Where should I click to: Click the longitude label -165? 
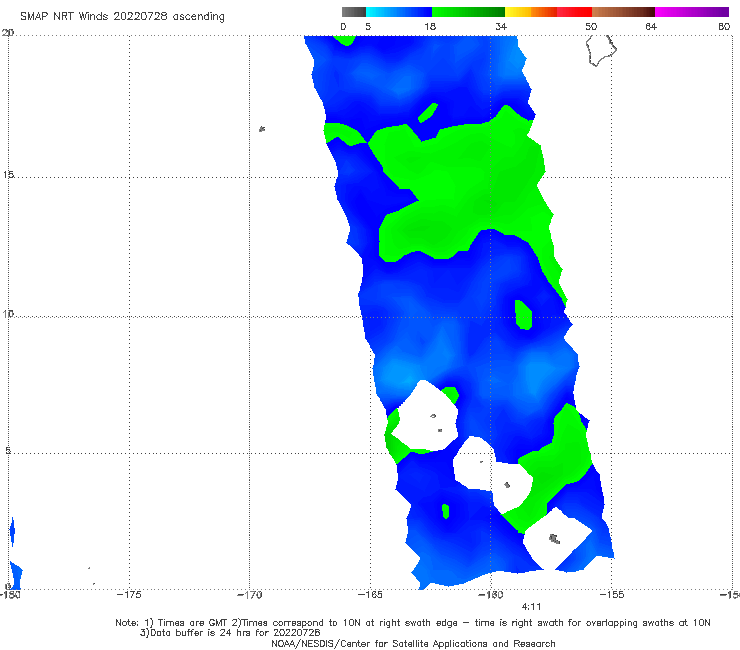click(x=370, y=595)
